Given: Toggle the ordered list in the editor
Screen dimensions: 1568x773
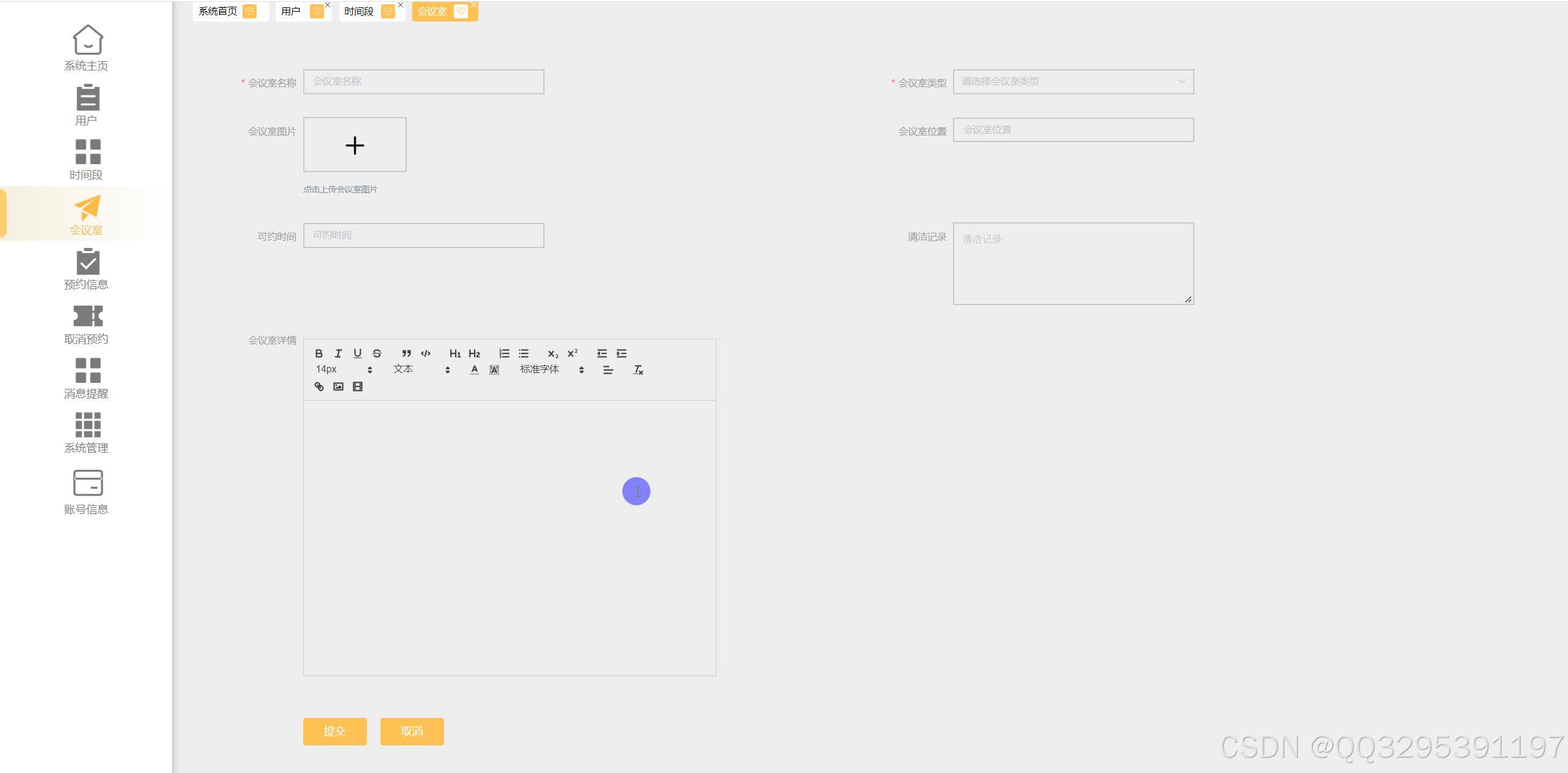Looking at the screenshot, I should (x=504, y=353).
